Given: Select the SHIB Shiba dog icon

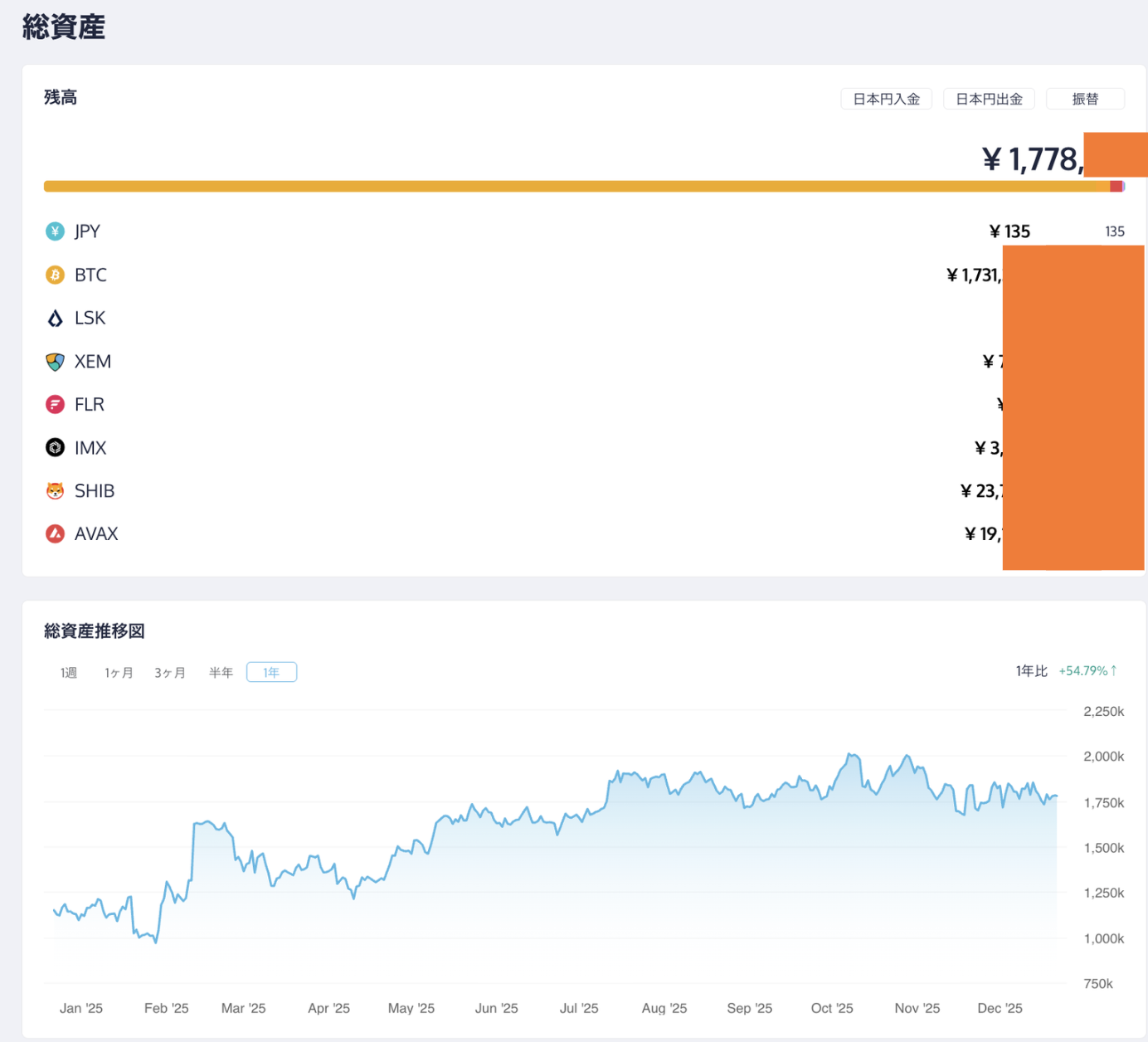Looking at the screenshot, I should pos(55,491).
